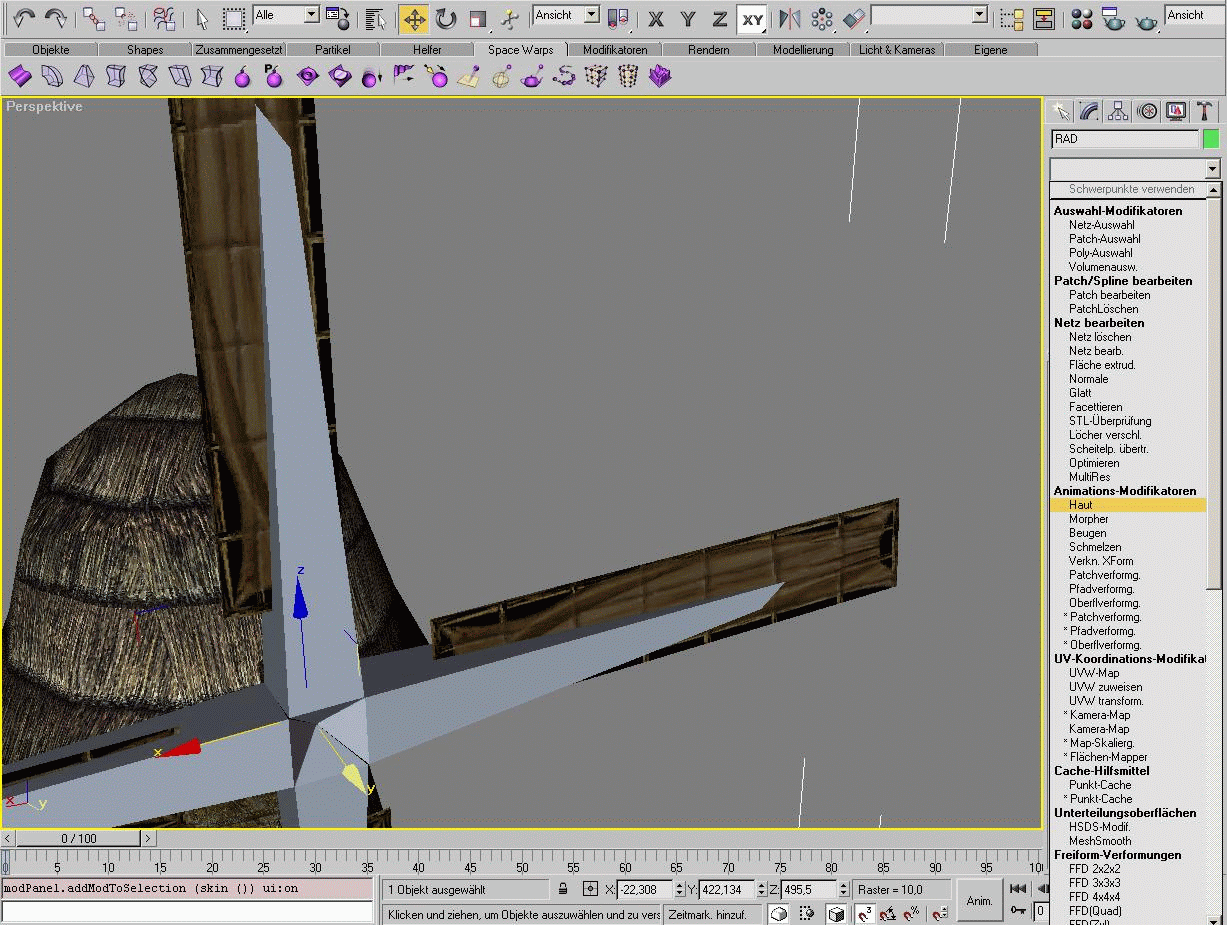Toggle the 3D snap magnet button

pyautogui.click(x=864, y=913)
